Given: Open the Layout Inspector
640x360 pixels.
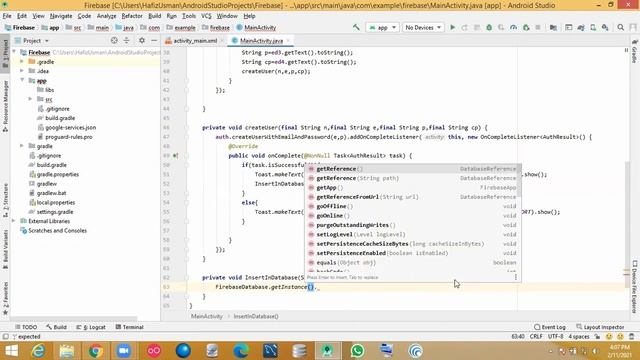Looking at the screenshot, I should [600, 327].
